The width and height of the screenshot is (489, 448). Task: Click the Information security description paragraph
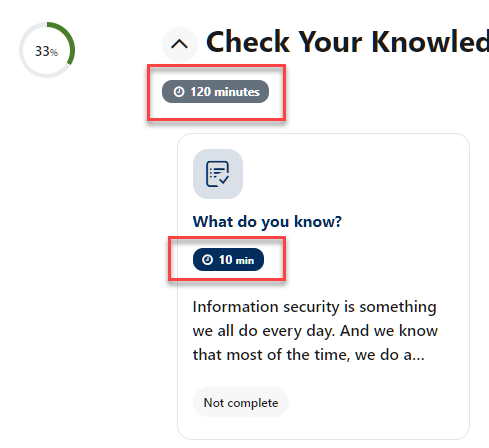click(x=315, y=331)
